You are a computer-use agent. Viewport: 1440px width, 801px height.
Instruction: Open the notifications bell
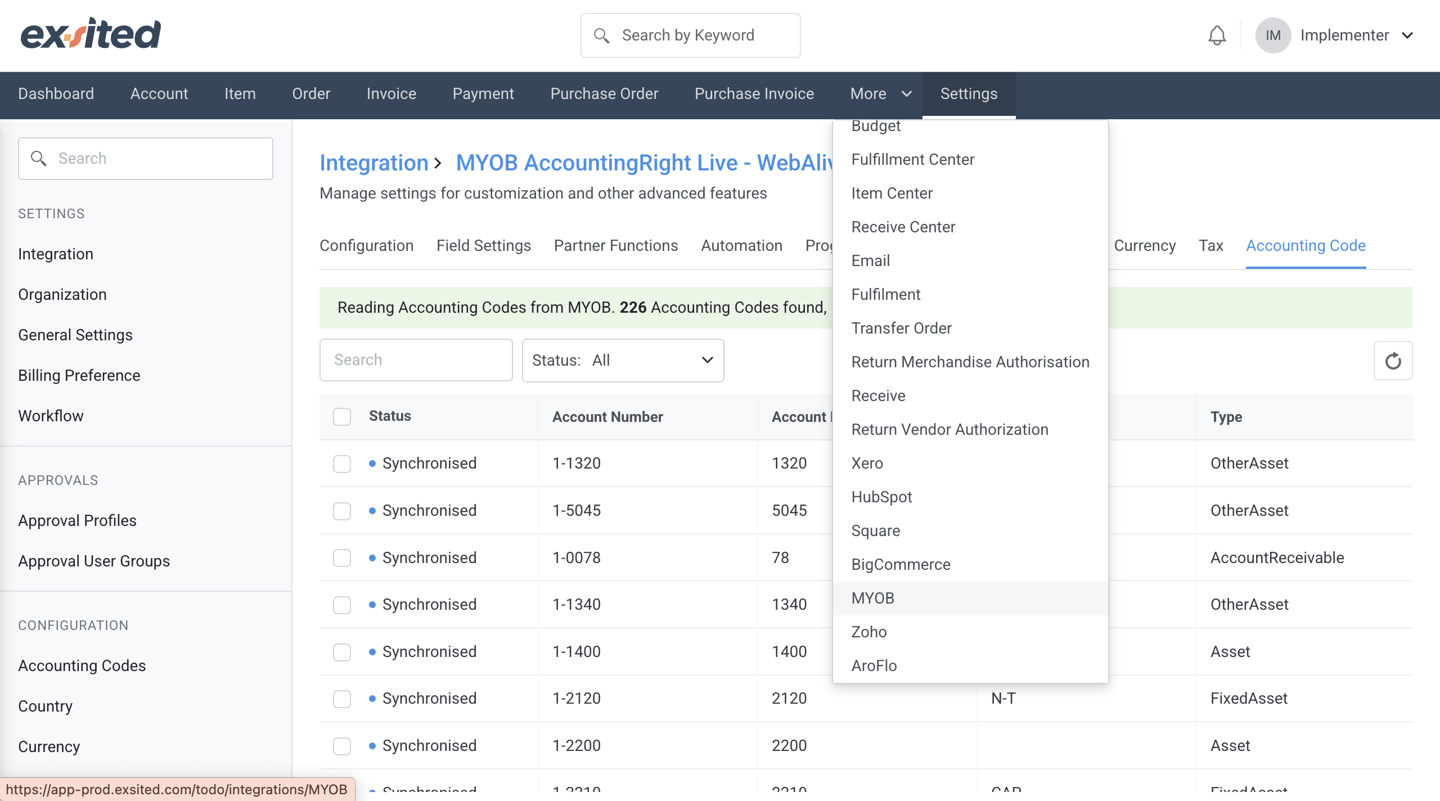click(x=1217, y=35)
